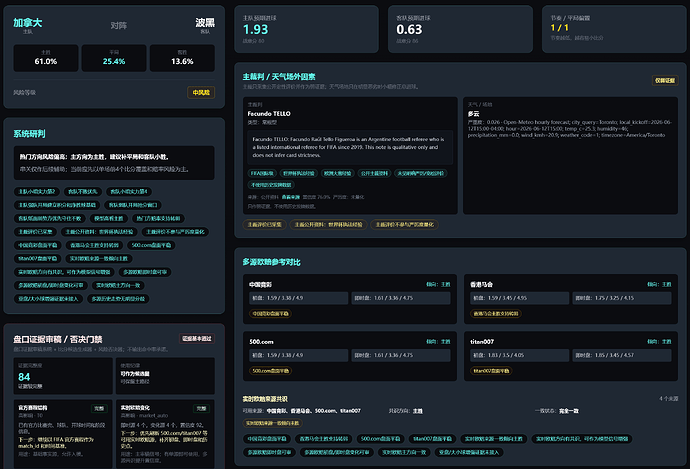690x469 pixels.
Task: Click titan007 opening odds 1.83 / 3.5 / 4.05
Action: click(519, 355)
